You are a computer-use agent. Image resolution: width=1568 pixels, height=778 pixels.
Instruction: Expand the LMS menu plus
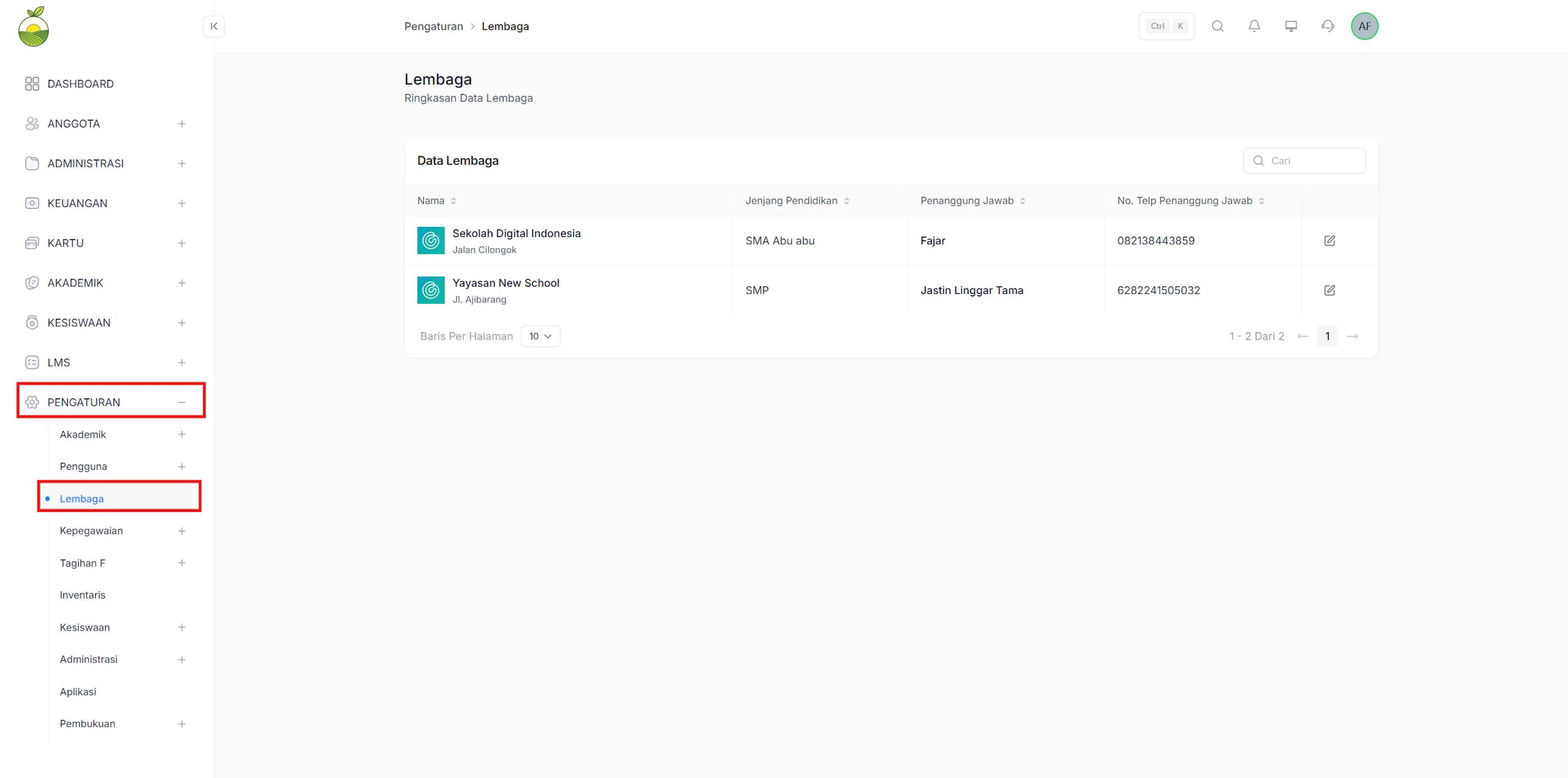(181, 362)
